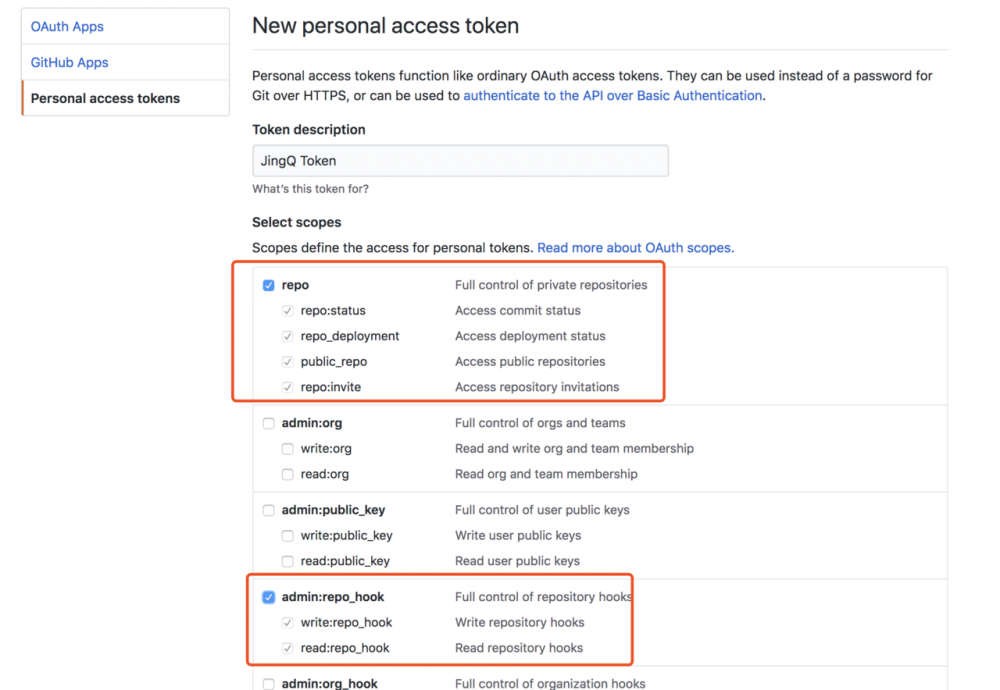The width and height of the screenshot is (1000, 690).
Task: Disable the write:repo_hook checkbox
Action: pyautogui.click(x=287, y=622)
